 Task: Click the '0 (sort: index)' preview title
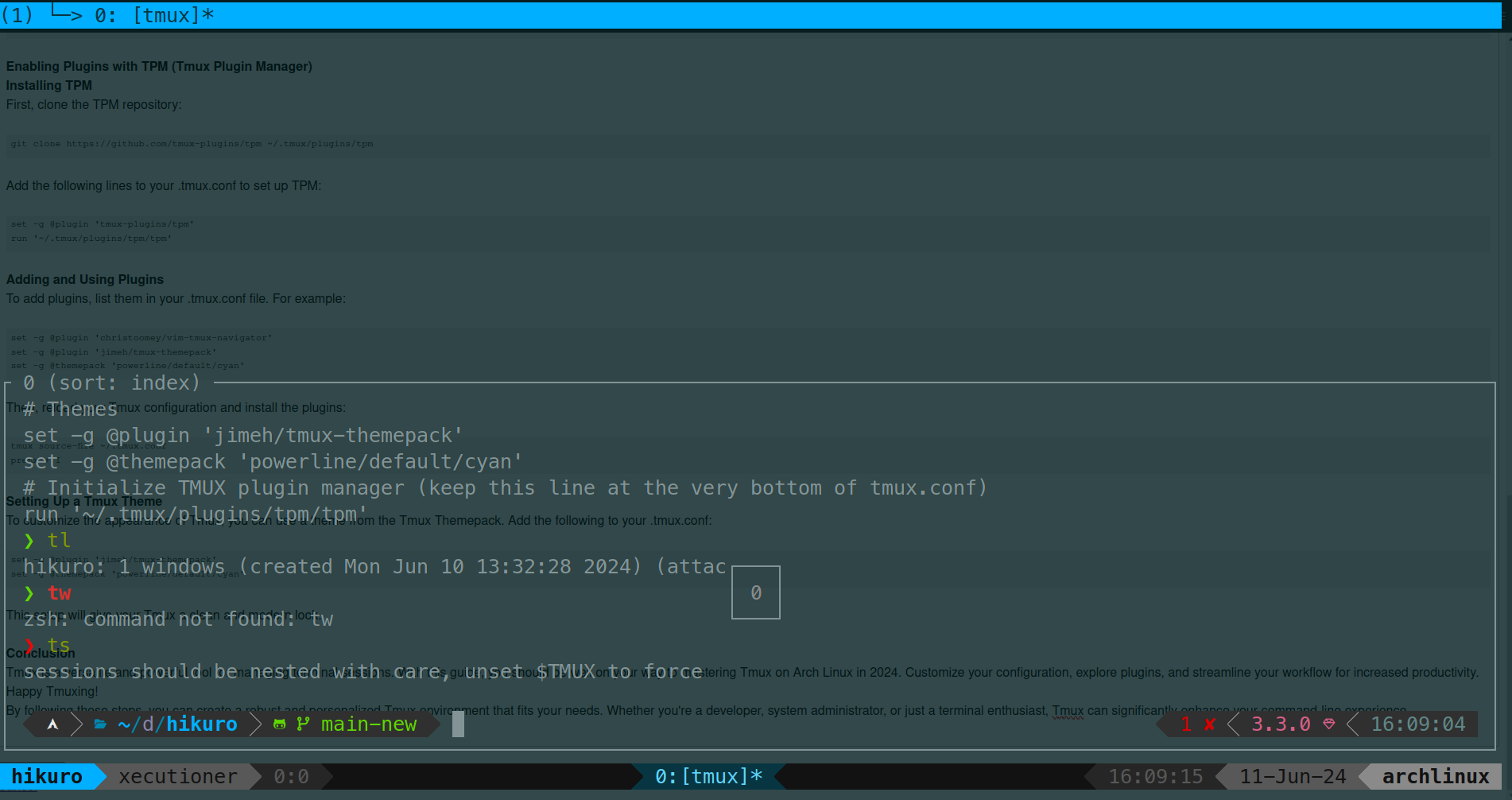click(112, 383)
